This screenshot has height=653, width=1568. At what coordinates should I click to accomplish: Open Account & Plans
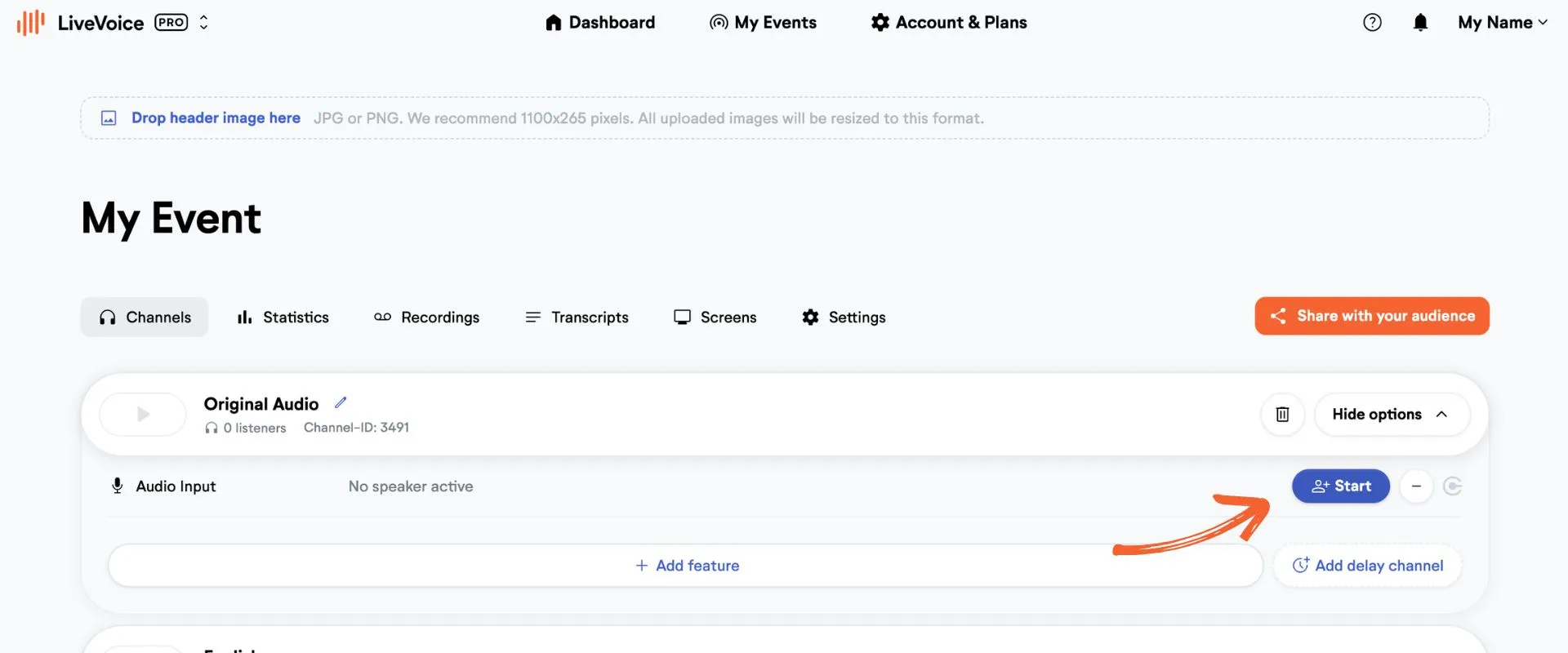pyautogui.click(x=949, y=23)
